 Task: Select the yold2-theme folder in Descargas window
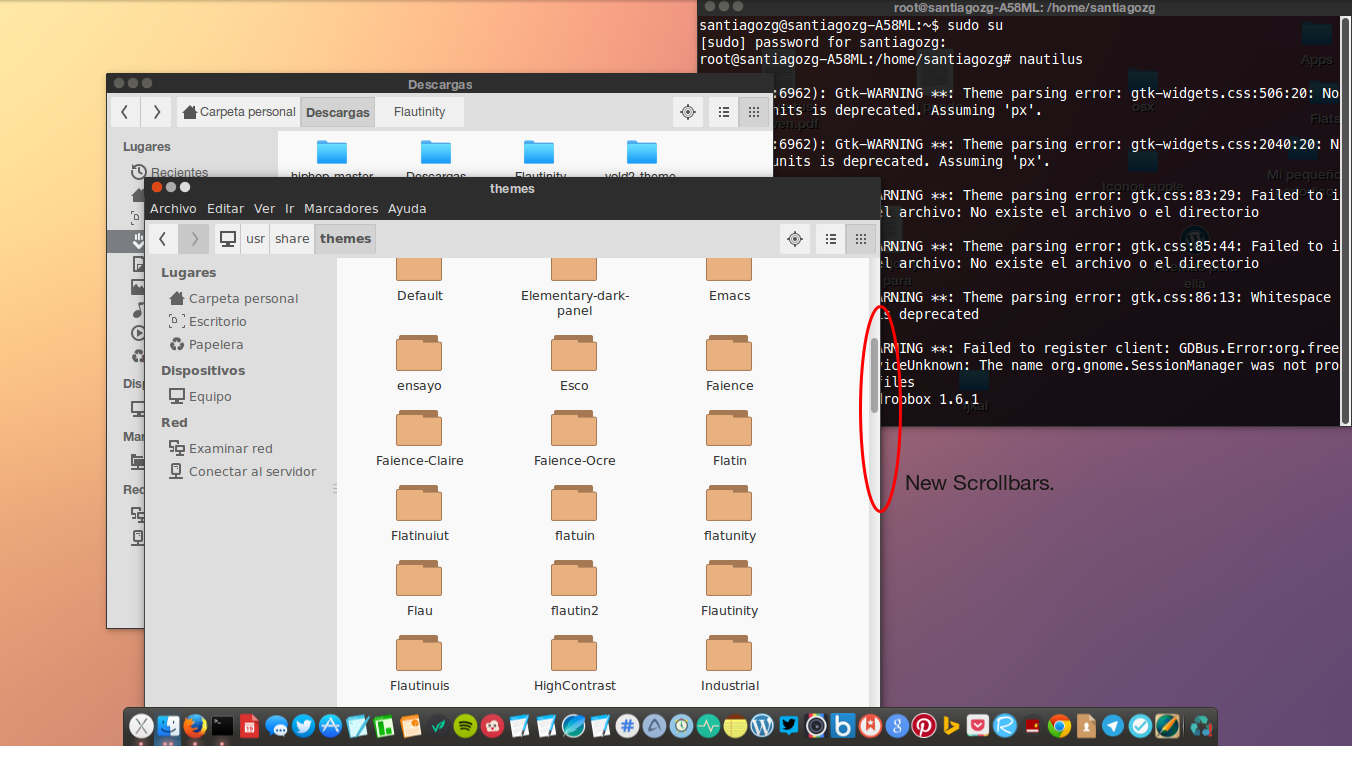641,160
